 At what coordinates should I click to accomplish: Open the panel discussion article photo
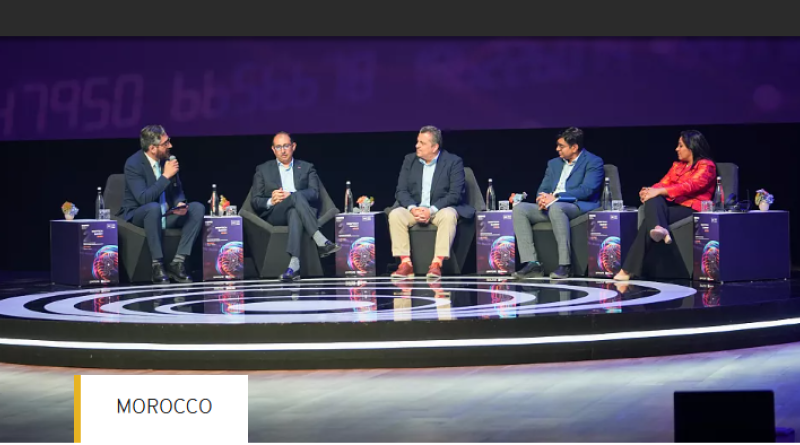click(x=400, y=239)
